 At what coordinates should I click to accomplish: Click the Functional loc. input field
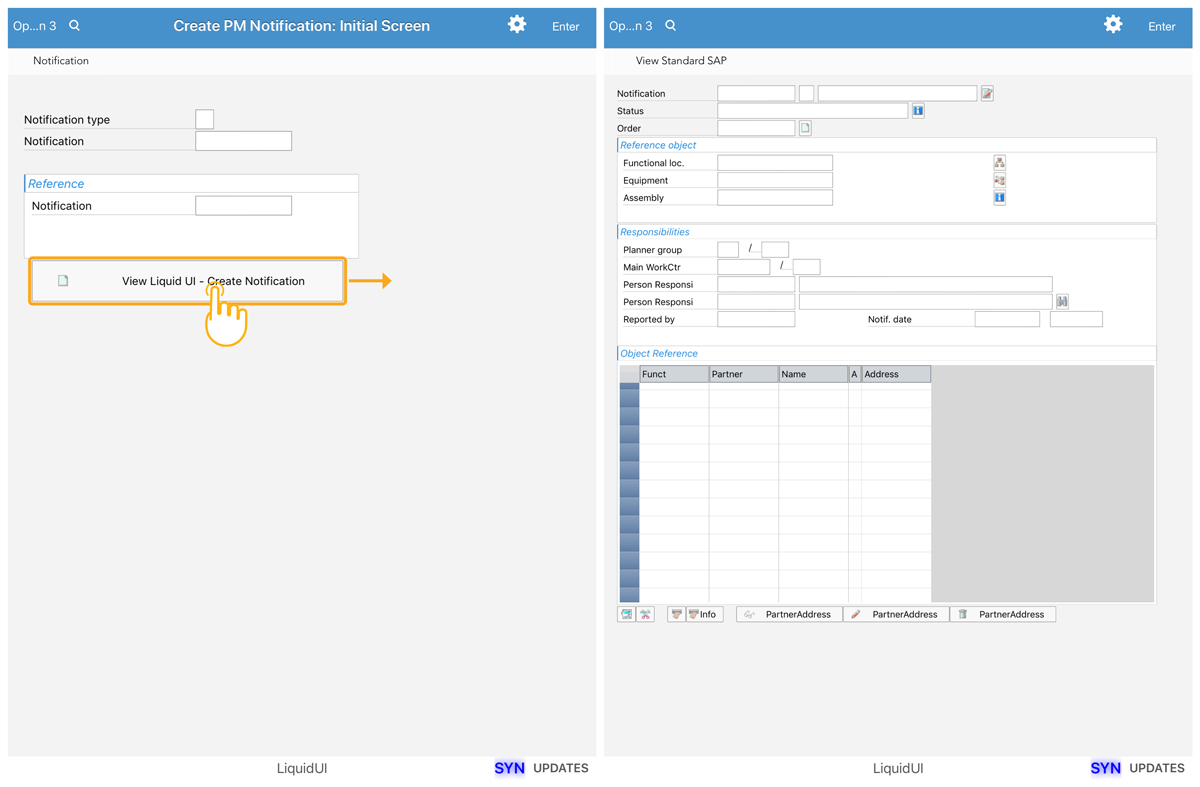point(775,163)
